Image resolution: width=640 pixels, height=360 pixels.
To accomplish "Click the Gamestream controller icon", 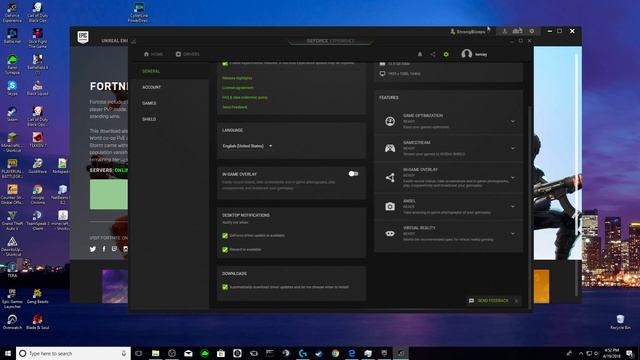I will click(390, 148).
